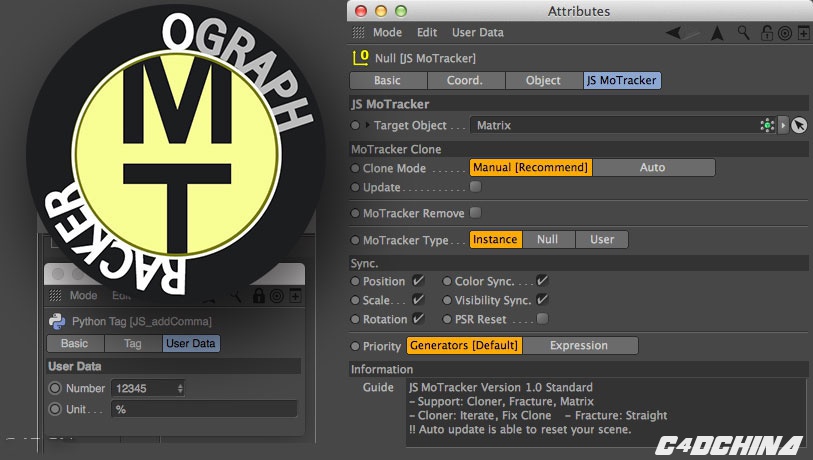Click keyframe dot beside MoTracker Type

tap(355, 240)
